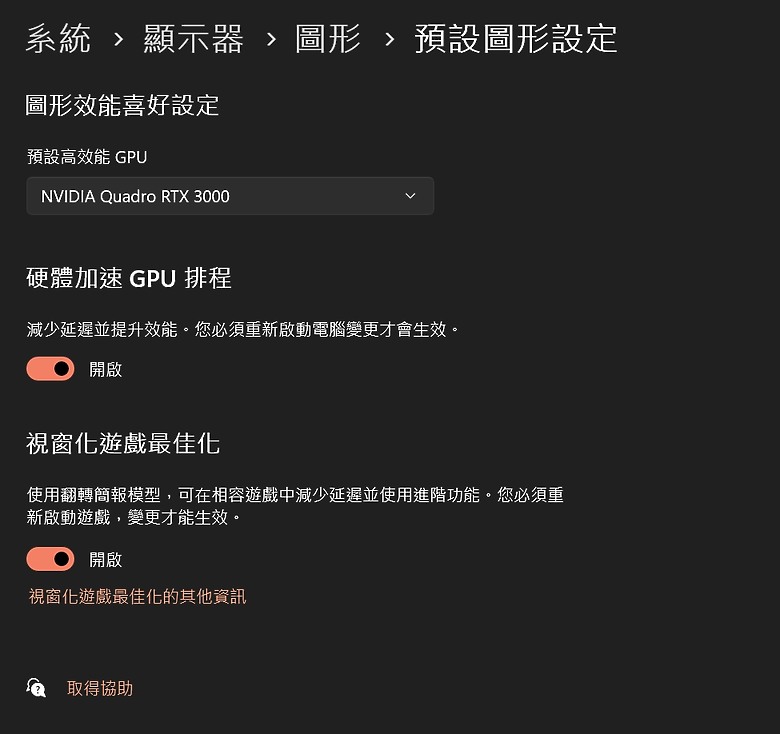Image resolution: width=780 pixels, height=734 pixels.
Task: Click the chevron after 圖形 breadcrumb
Action: coord(389,40)
